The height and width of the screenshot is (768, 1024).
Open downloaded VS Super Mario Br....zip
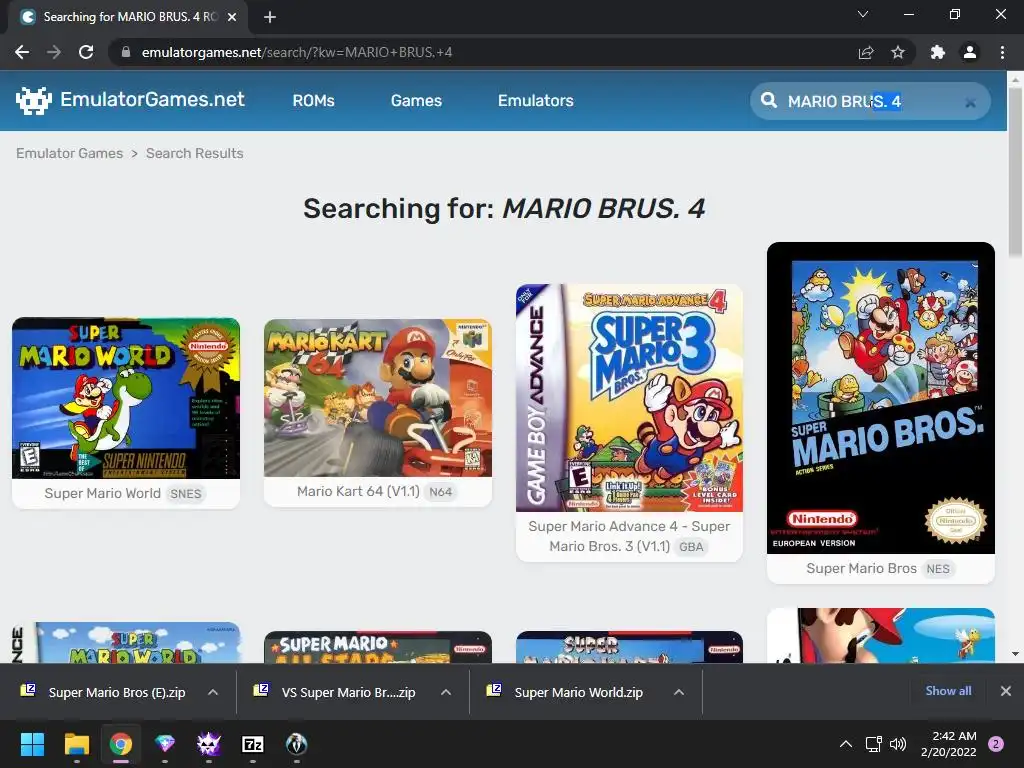[348, 692]
